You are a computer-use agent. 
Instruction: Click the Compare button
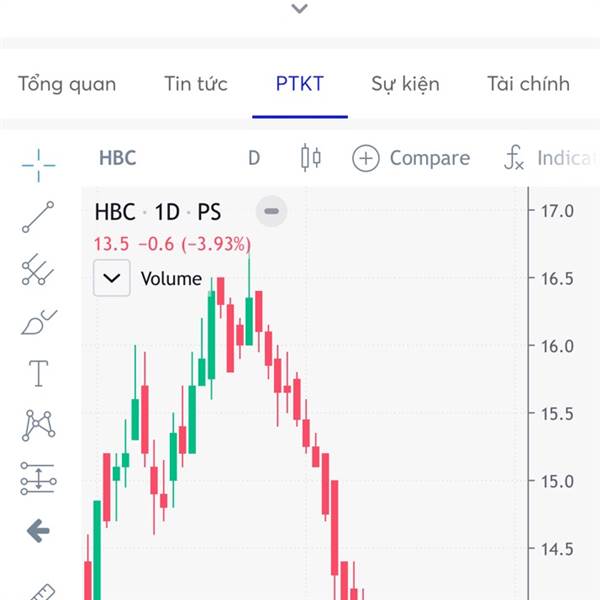(x=411, y=158)
